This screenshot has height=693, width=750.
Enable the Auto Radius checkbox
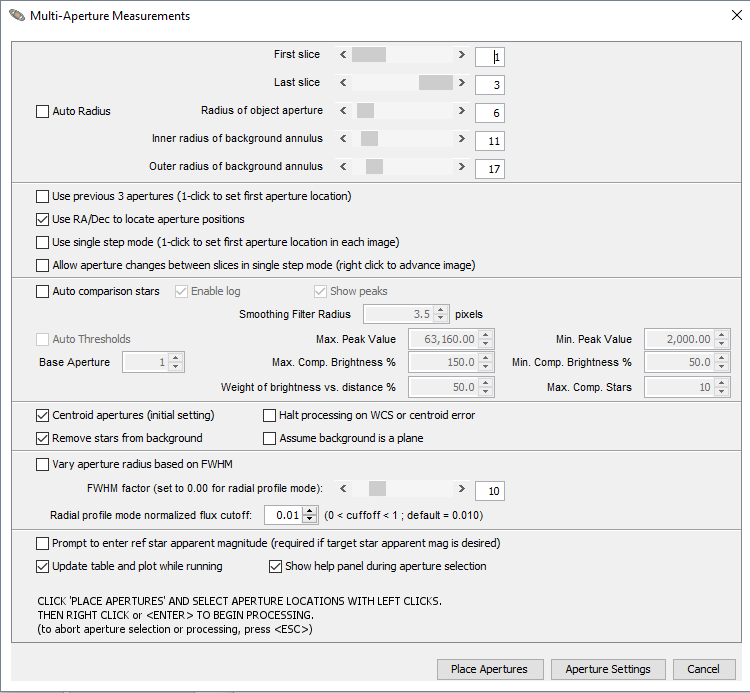tap(42, 112)
